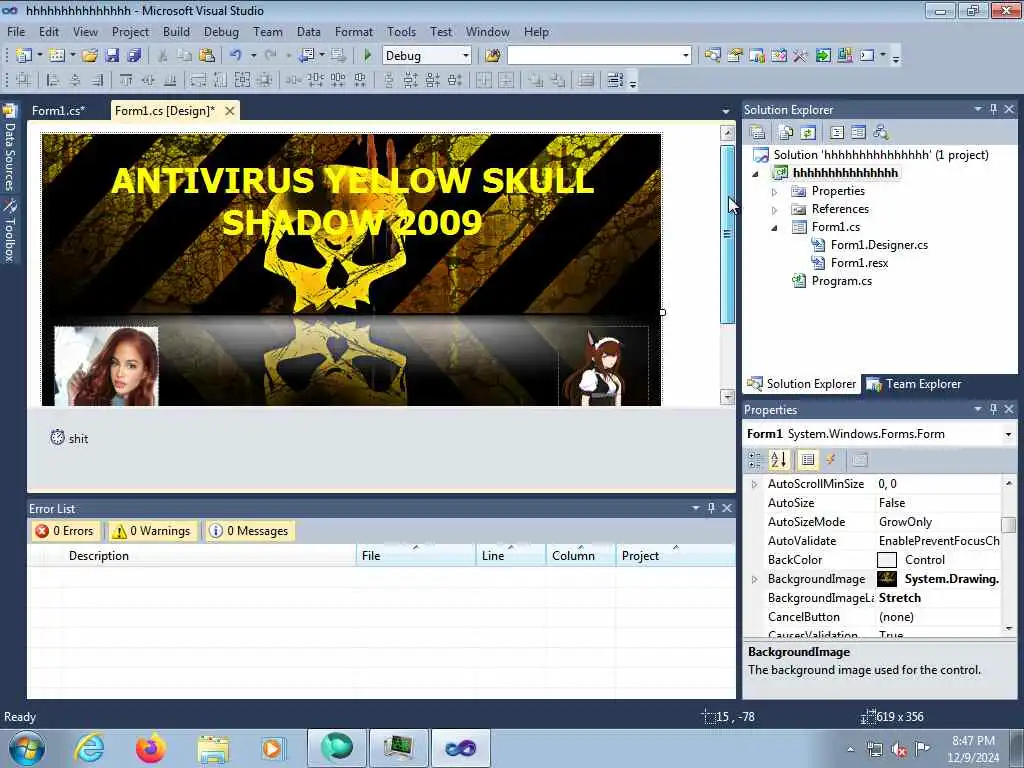Screen dimensions: 1024x768
Task: Click the Open File folder icon
Action: pos(90,56)
